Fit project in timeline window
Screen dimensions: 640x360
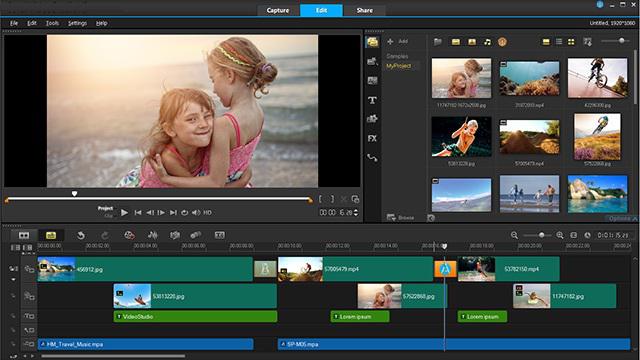(x=573, y=235)
